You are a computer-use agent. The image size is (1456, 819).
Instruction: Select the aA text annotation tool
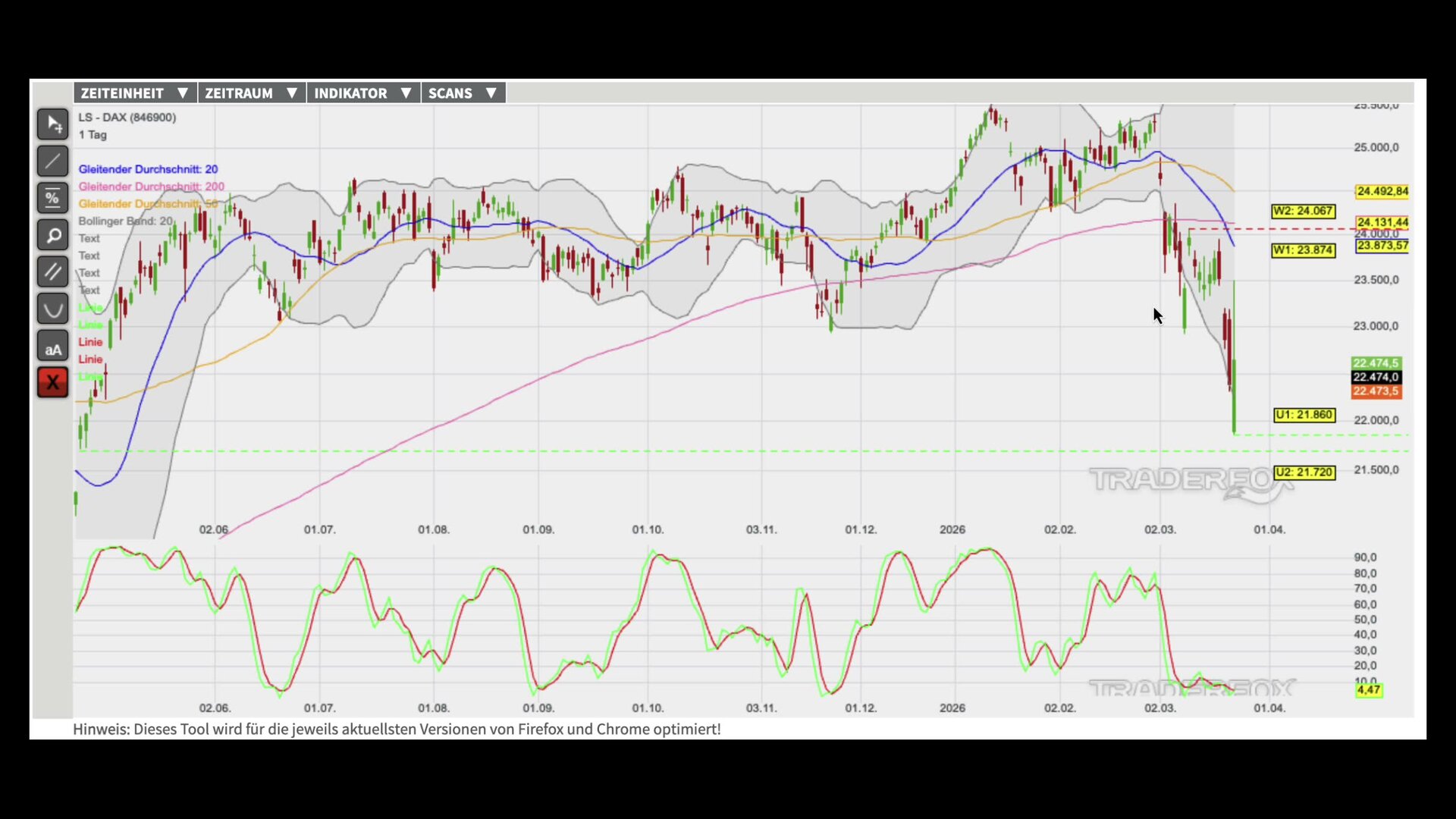tap(52, 347)
